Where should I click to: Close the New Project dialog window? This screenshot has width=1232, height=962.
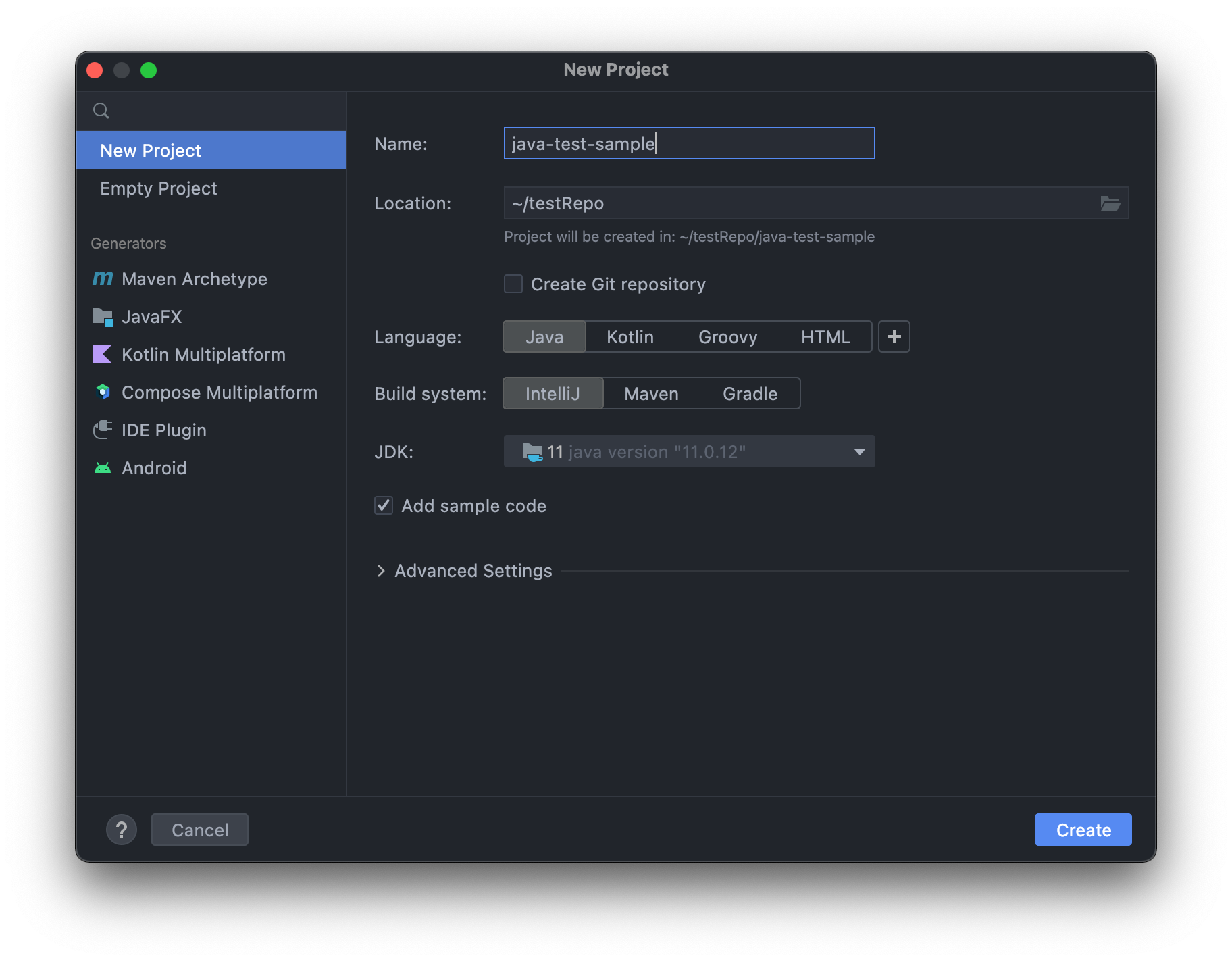click(x=95, y=70)
